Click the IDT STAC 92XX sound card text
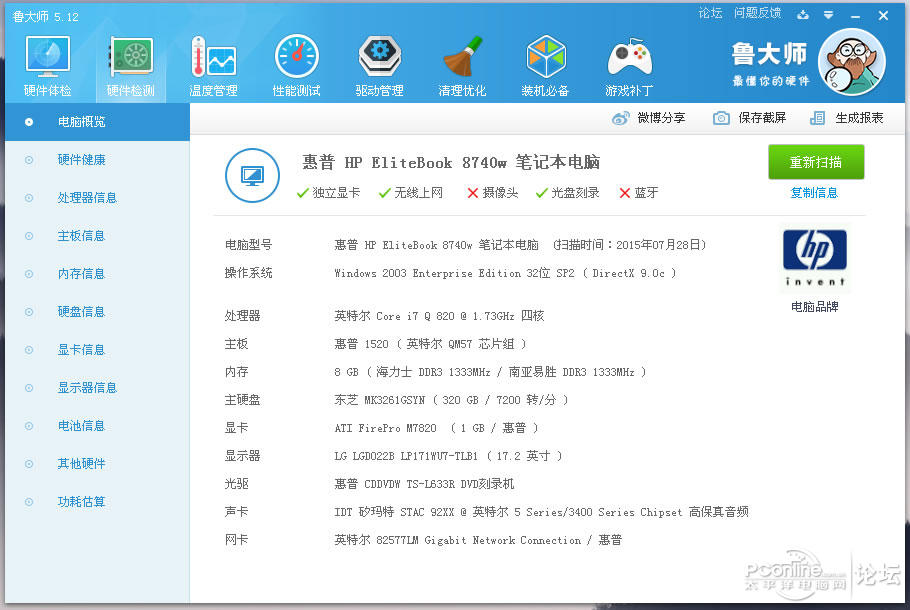Screen dimensions: 910x610 click(541, 512)
